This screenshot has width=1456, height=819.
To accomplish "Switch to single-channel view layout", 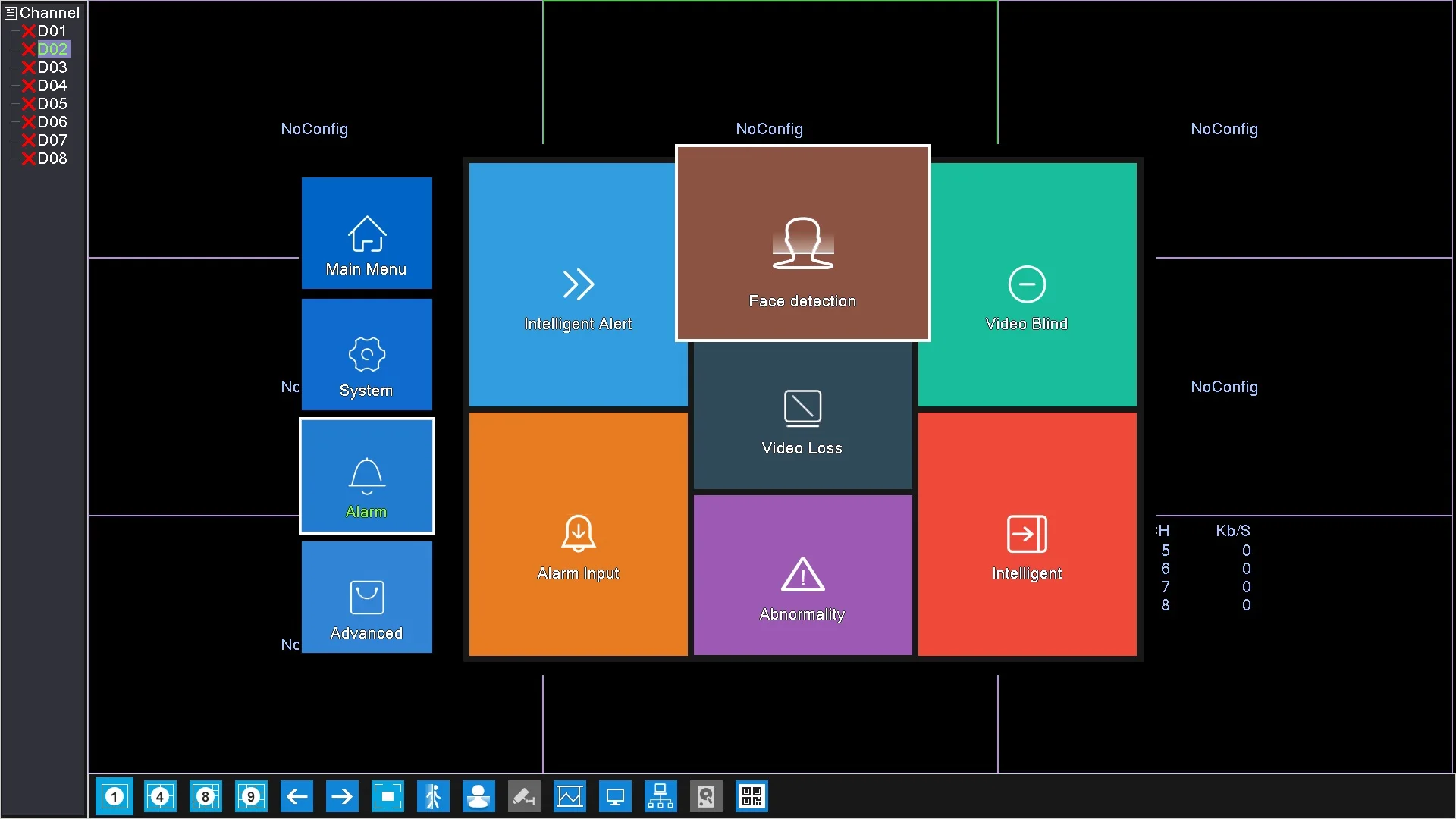I will 115,796.
